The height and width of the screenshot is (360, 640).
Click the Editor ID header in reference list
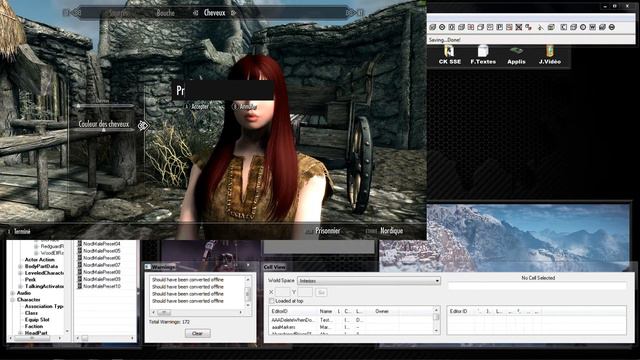458,311
